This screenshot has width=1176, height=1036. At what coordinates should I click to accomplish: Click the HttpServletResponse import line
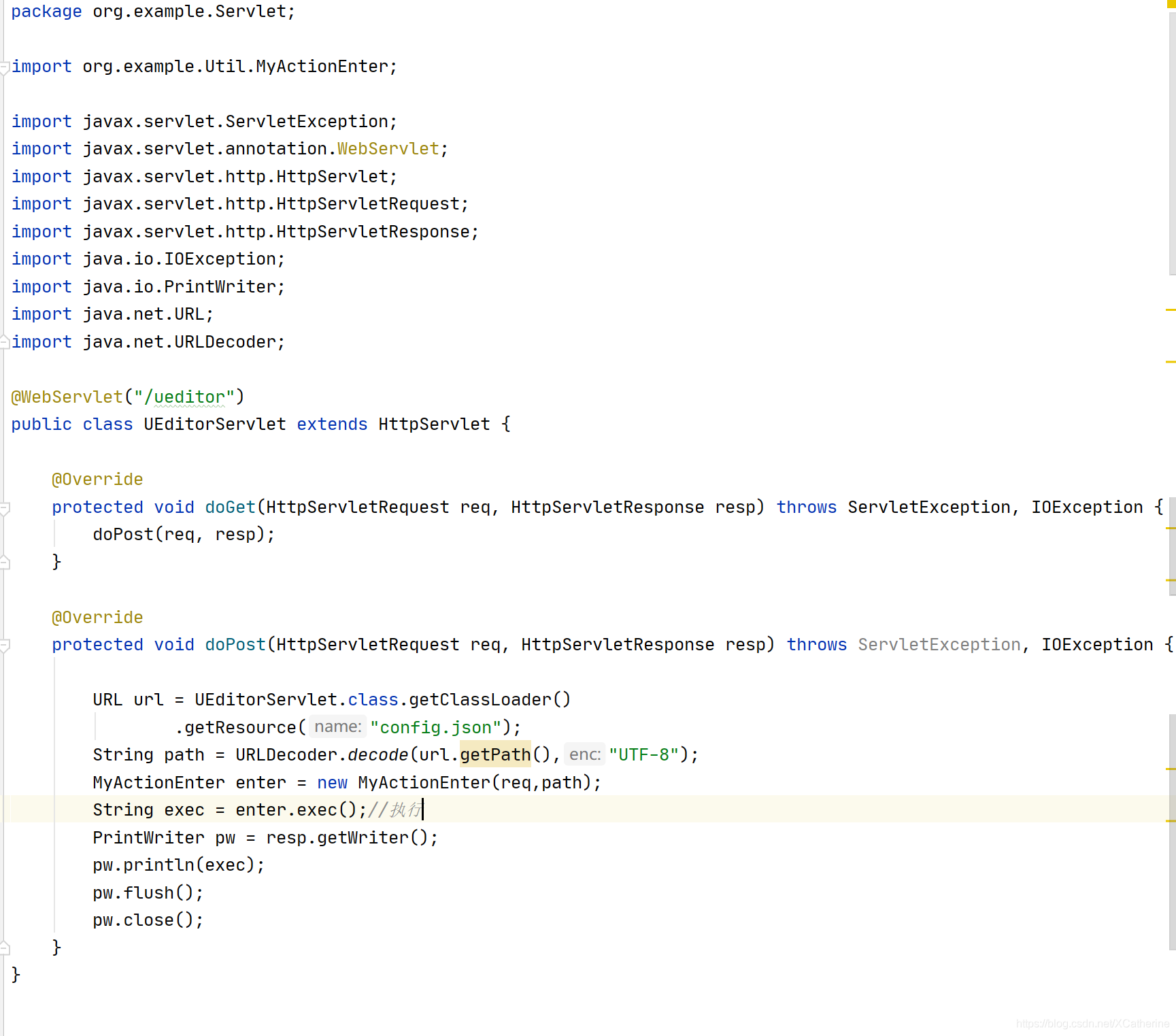[x=245, y=232]
